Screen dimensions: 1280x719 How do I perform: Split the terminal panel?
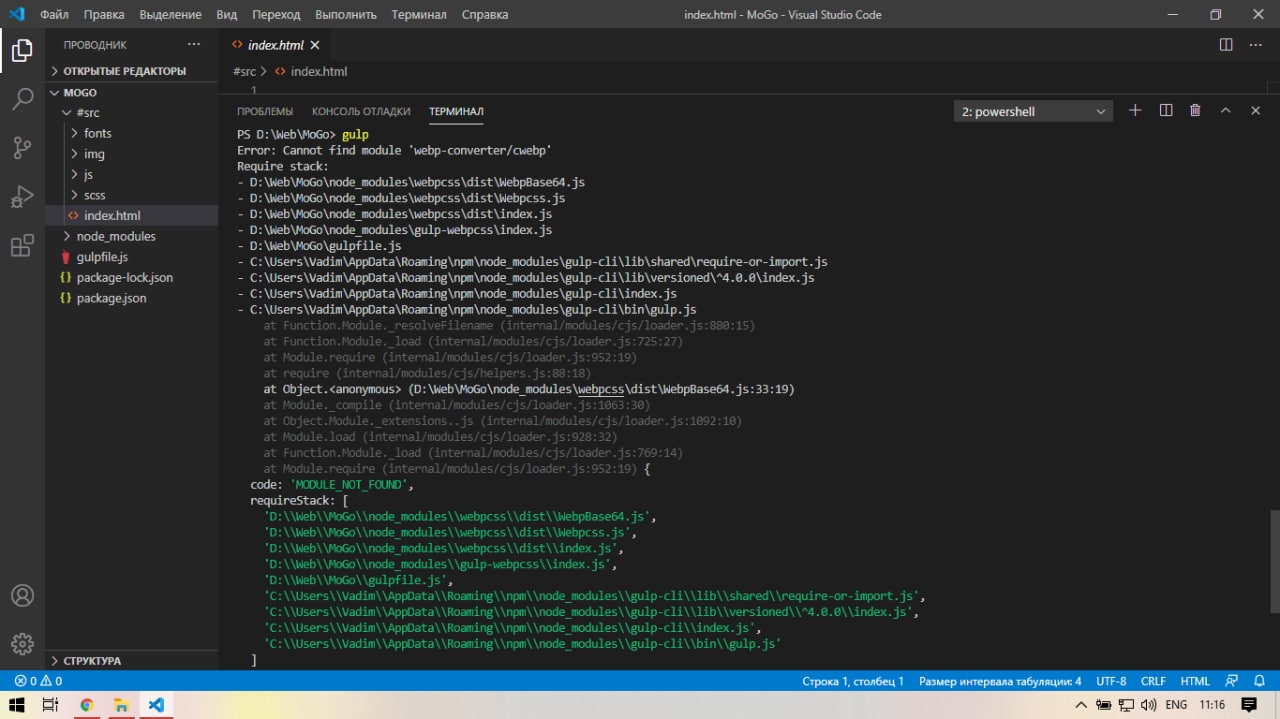1165,111
